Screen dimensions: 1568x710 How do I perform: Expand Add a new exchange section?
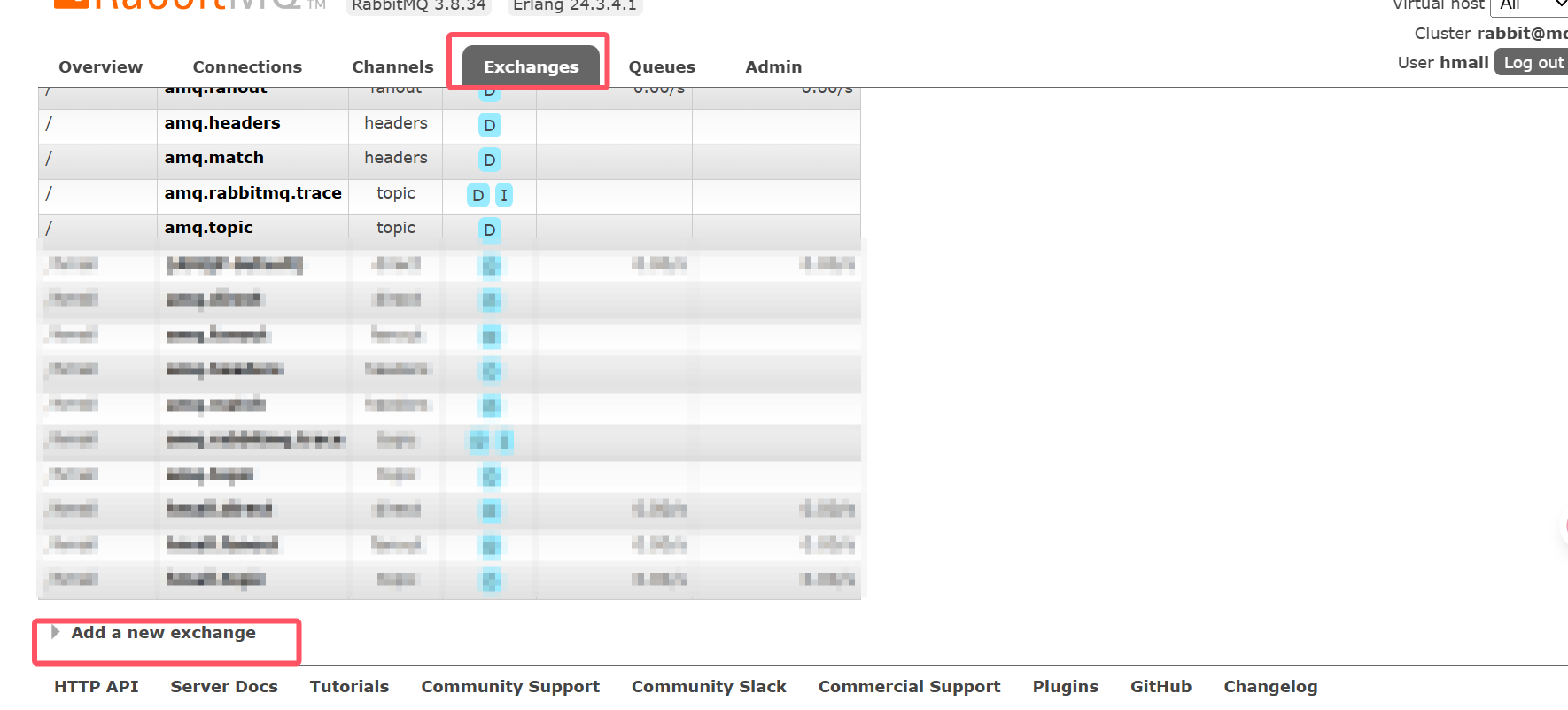163,633
